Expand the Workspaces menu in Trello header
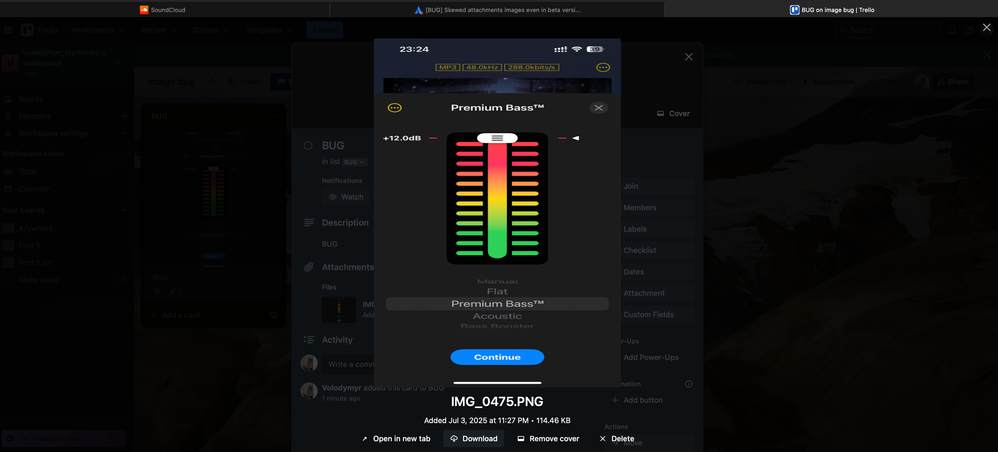The image size is (998, 452). 97,30
